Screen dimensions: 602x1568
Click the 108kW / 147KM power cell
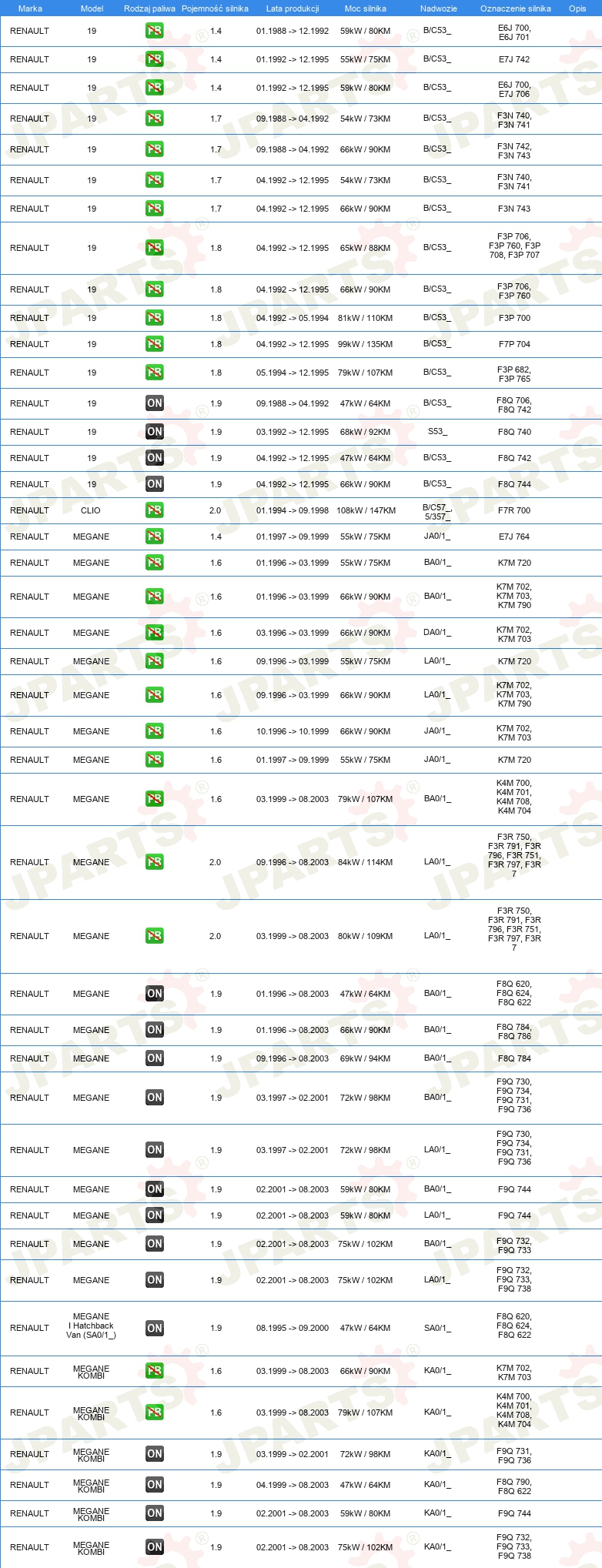pos(366,510)
